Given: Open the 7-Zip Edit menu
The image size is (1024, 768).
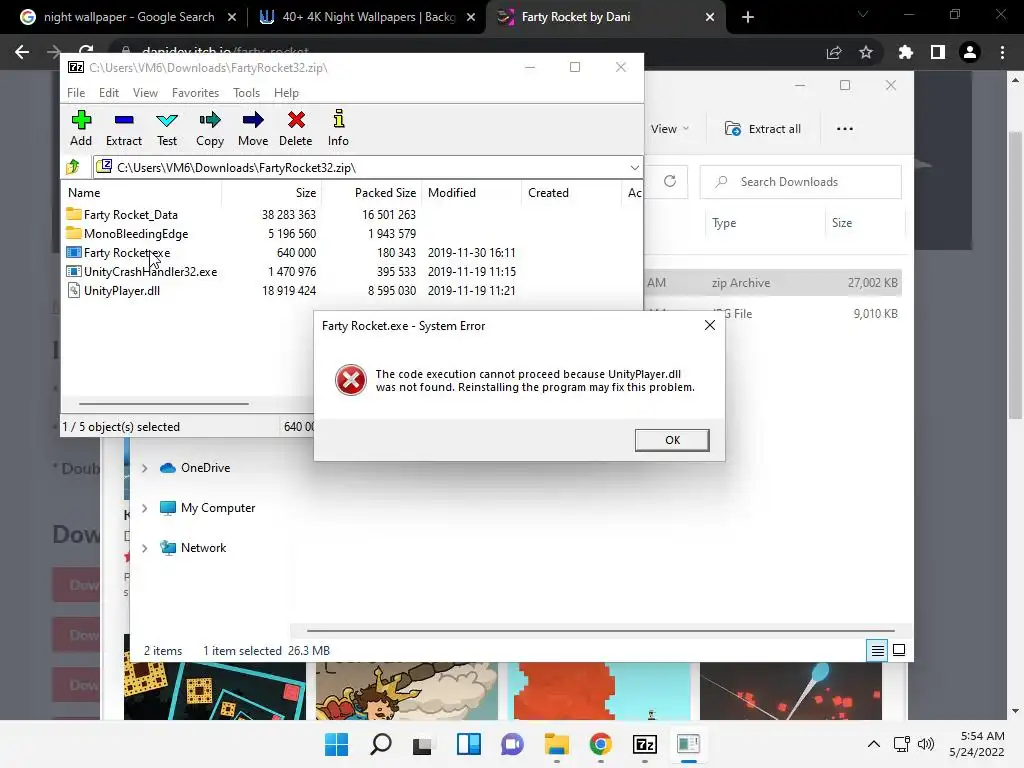Looking at the screenshot, I should 108,93.
